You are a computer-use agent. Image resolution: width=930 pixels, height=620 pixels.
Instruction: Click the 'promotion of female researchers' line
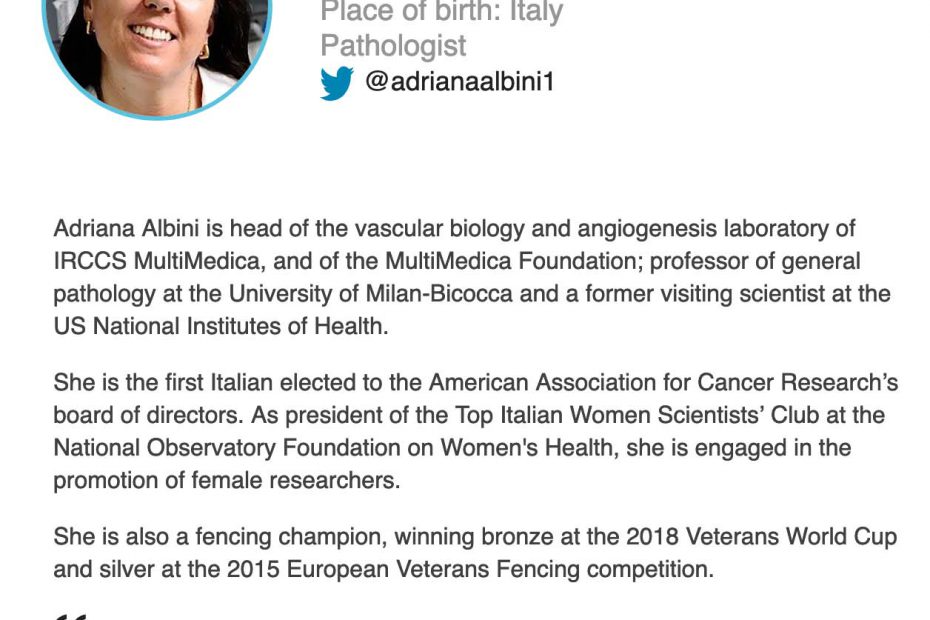coord(227,481)
